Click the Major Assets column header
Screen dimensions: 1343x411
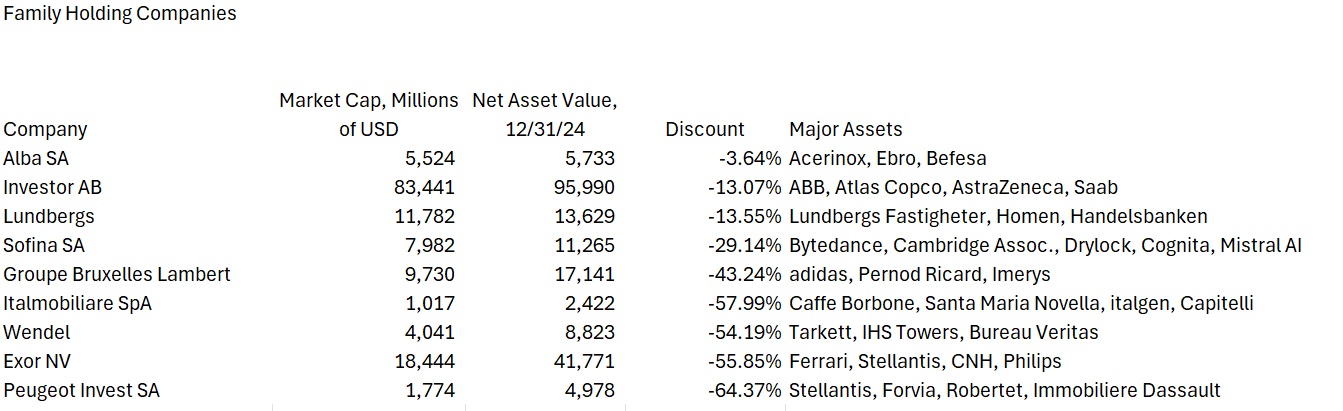pos(845,129)
